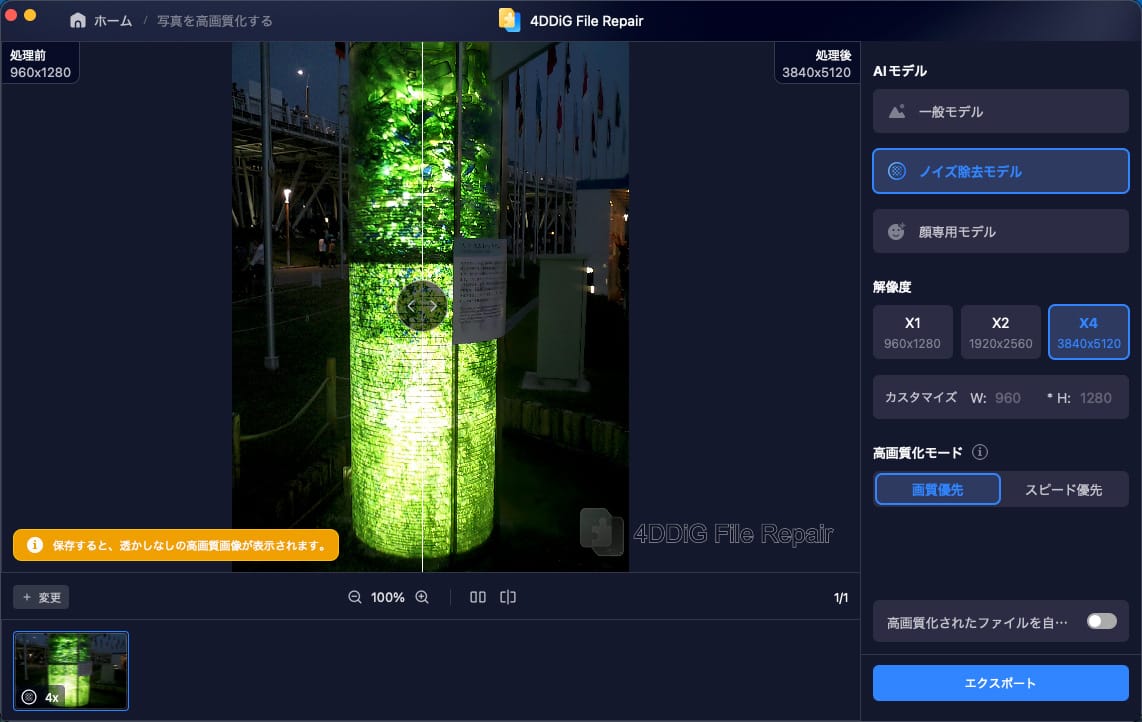Select the photo thumbnail in the filmstrip
Screen dimensions: 1142x722
[71, 670]
